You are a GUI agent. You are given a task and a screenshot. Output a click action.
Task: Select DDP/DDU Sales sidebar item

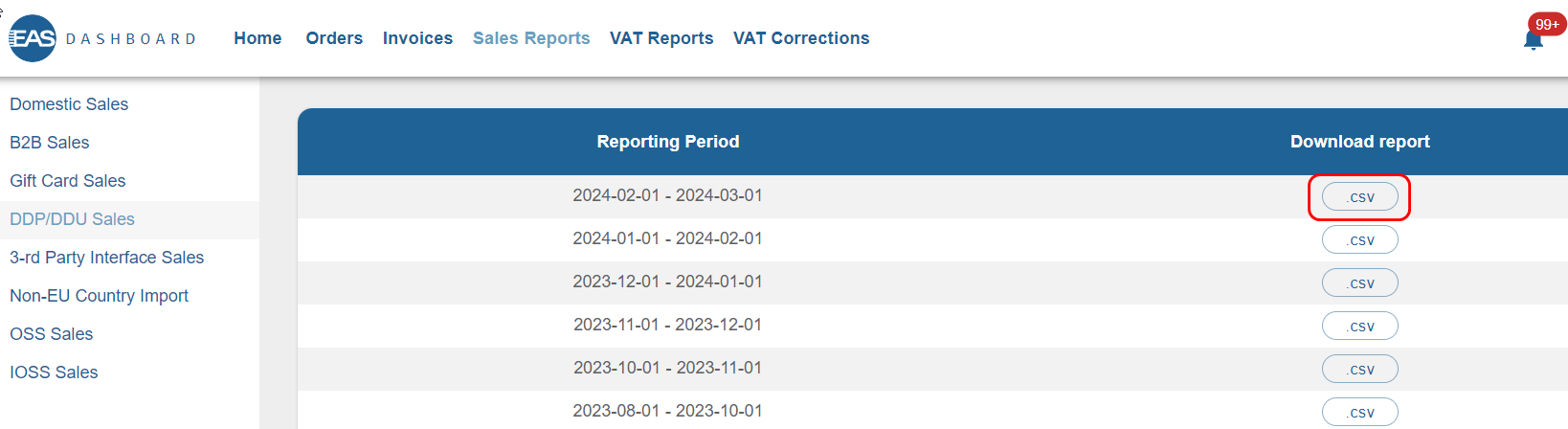pyautogui.click(x=73, y=219)
